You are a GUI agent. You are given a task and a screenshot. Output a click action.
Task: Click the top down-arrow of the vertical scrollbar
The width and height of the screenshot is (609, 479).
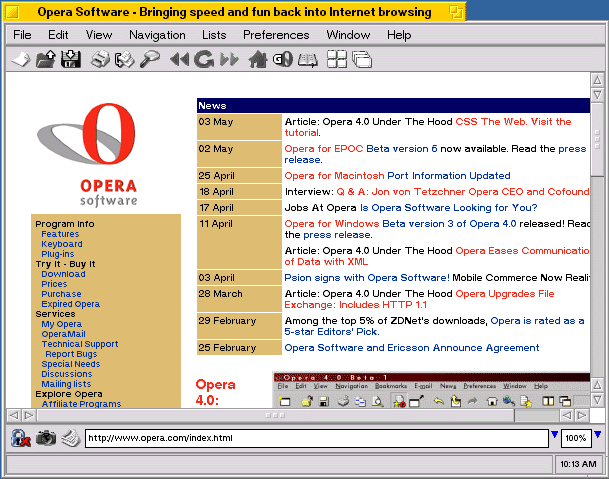[597, 95]
